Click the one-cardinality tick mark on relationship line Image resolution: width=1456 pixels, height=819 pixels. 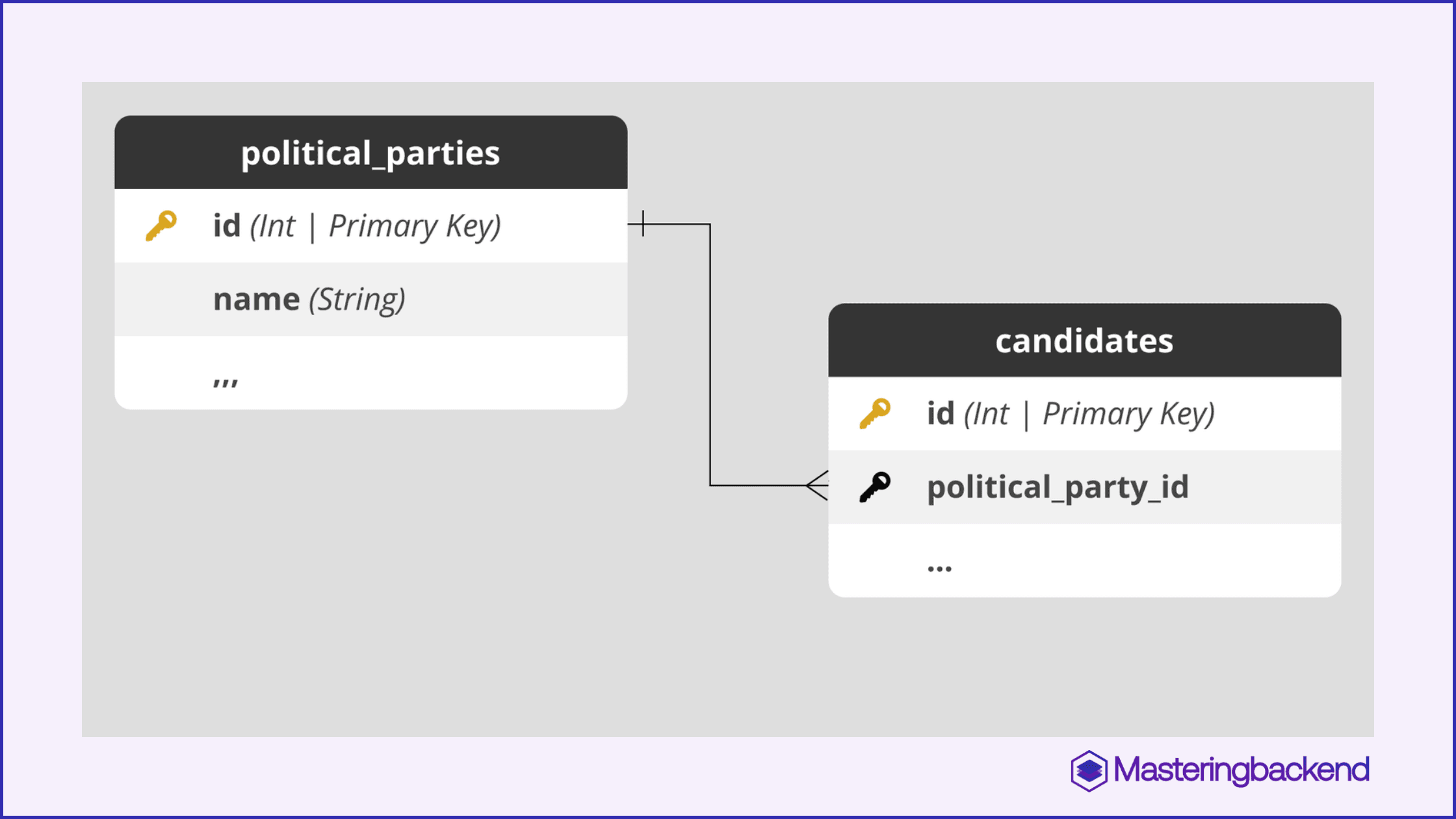click(643, 224)
